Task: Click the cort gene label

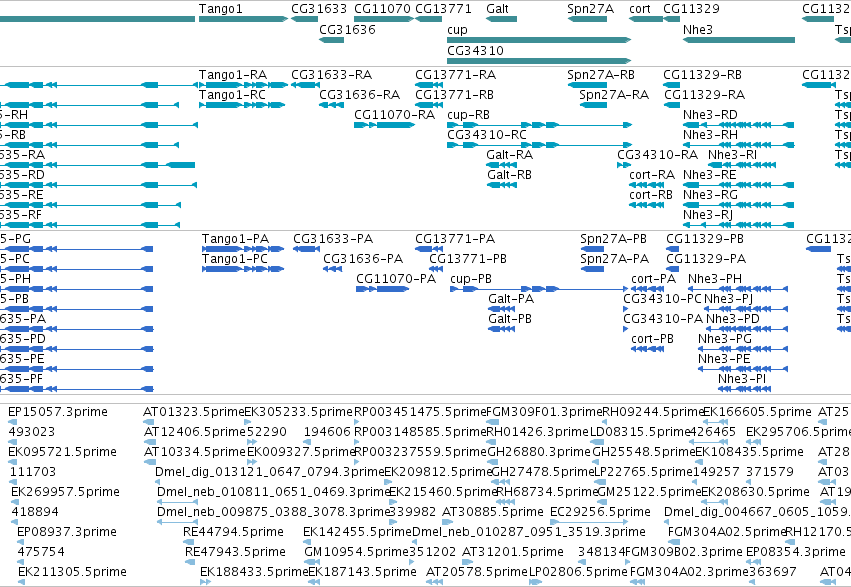Action: [640, 9]
